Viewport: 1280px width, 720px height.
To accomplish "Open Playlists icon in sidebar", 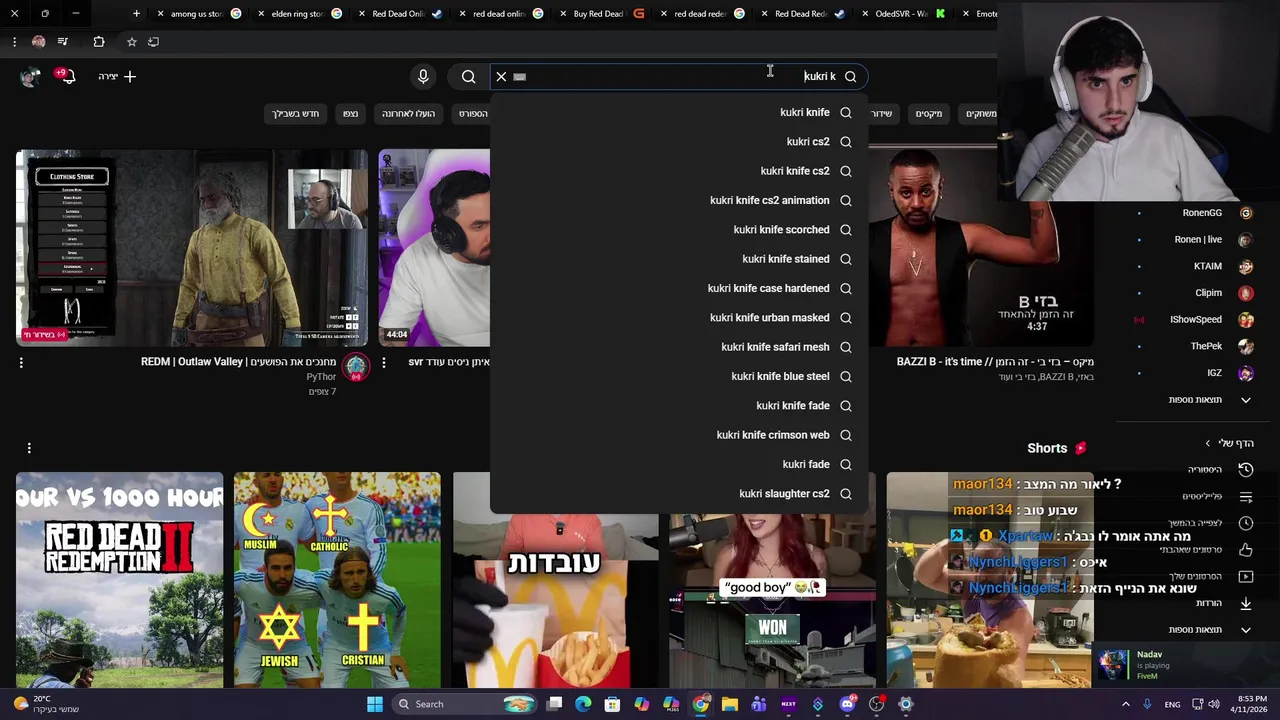I will click(1246, 497).
